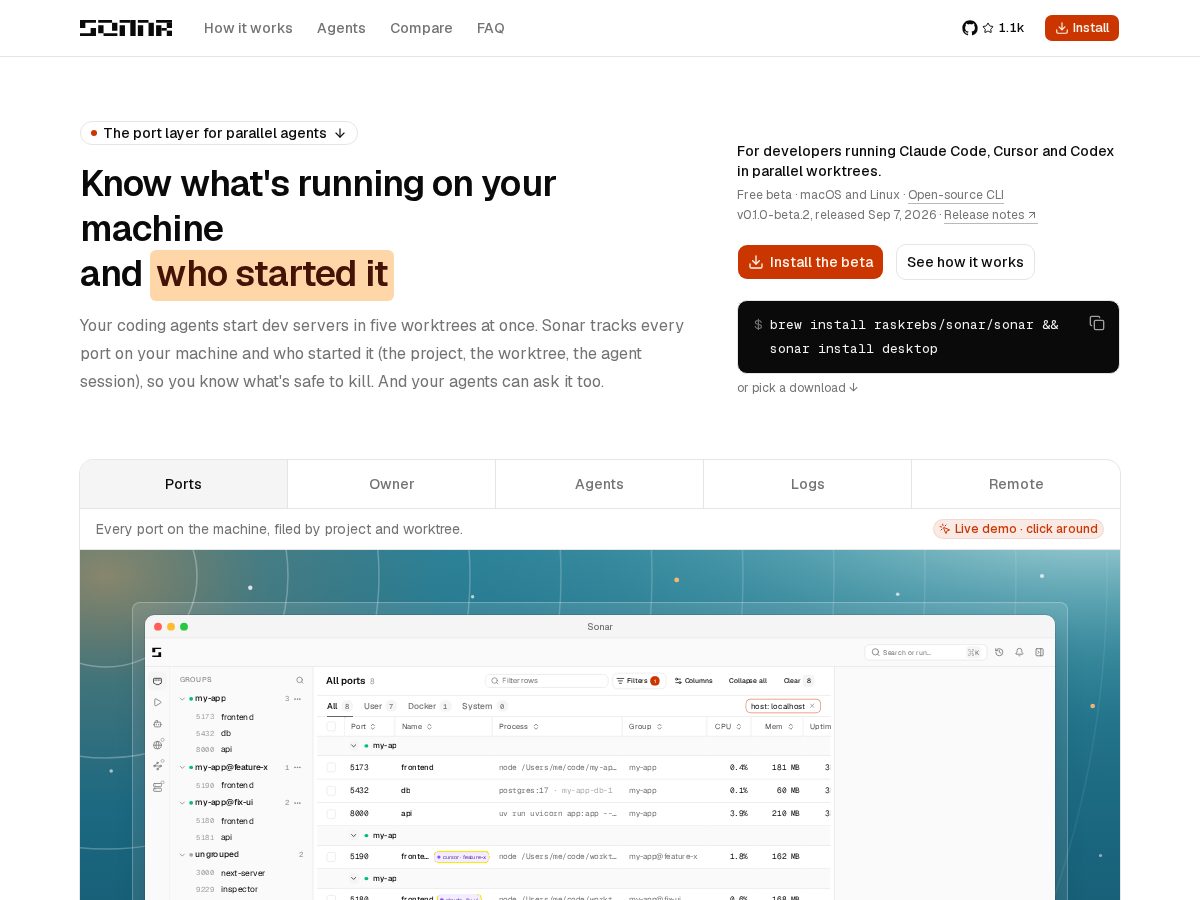Click the Columns button in the demo
The image size is (1200, 900).
693,680
